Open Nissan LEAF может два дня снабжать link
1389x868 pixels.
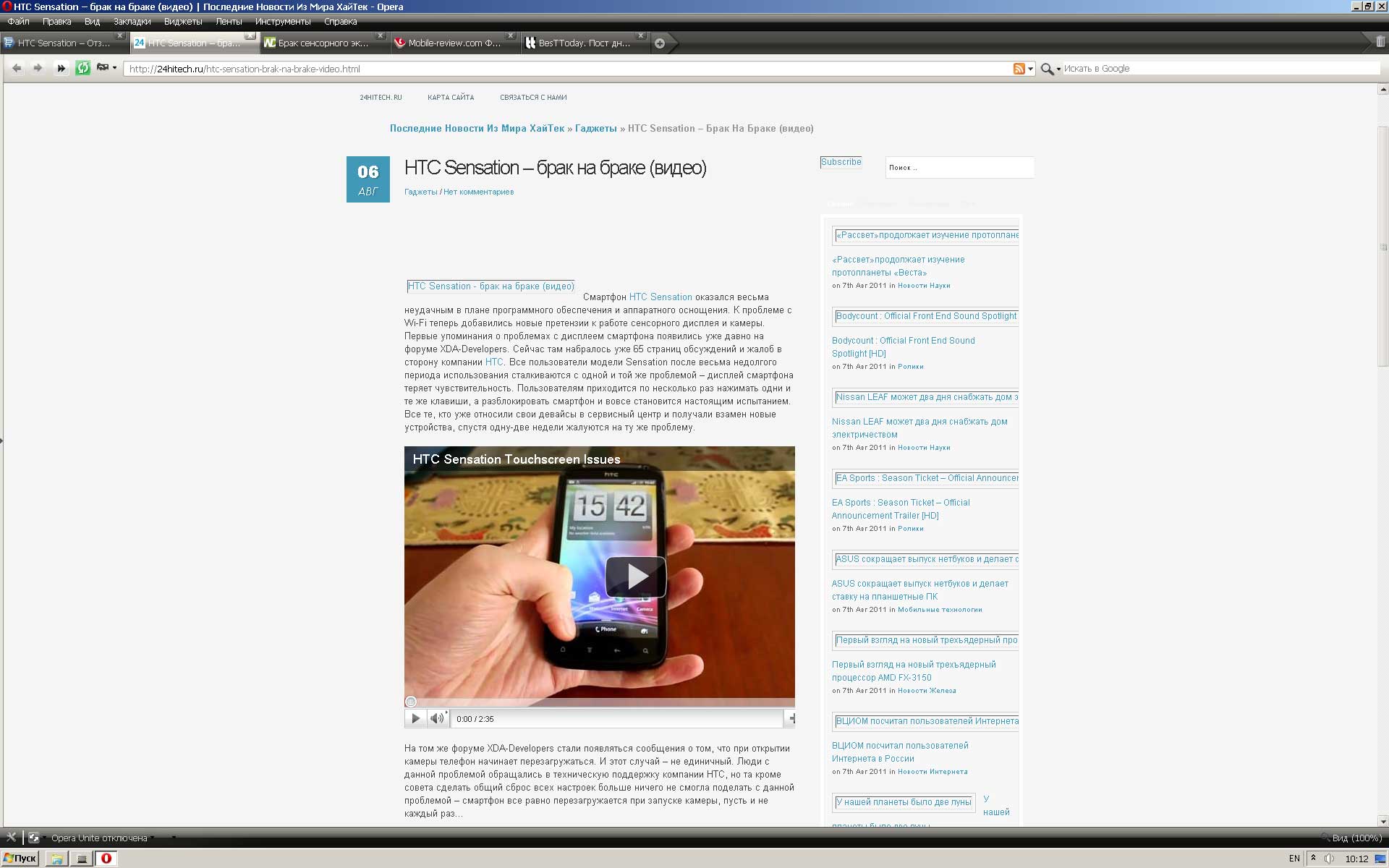(919, 428)
